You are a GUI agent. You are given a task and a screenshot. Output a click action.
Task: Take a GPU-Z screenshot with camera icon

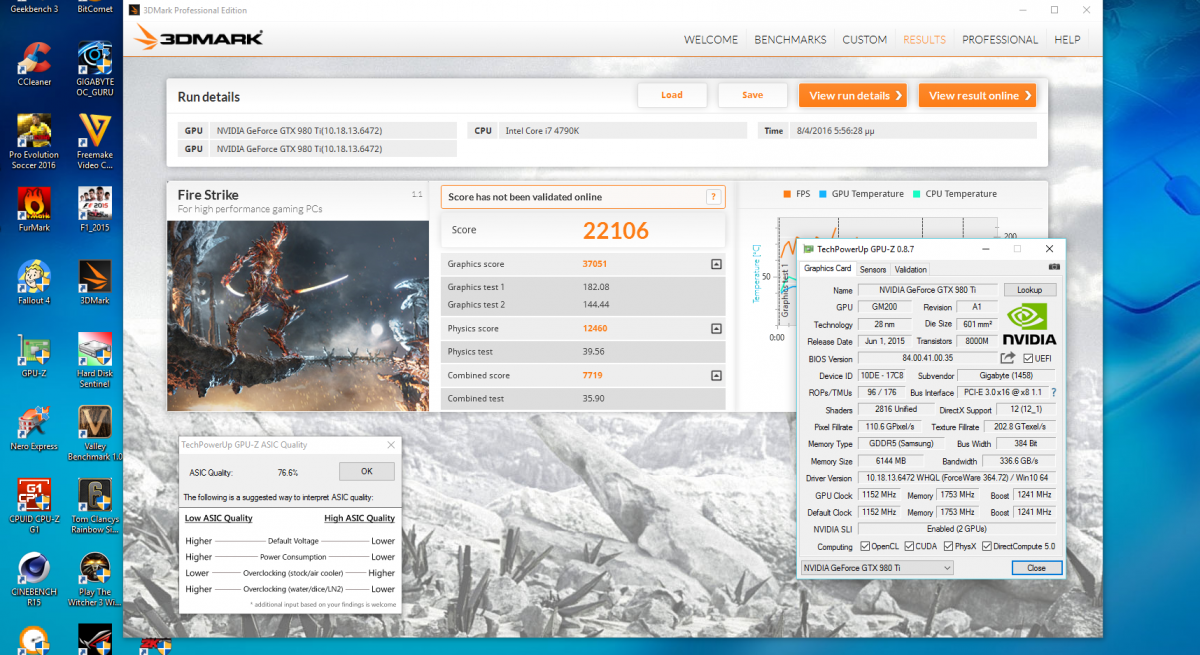pos(1053,268)
